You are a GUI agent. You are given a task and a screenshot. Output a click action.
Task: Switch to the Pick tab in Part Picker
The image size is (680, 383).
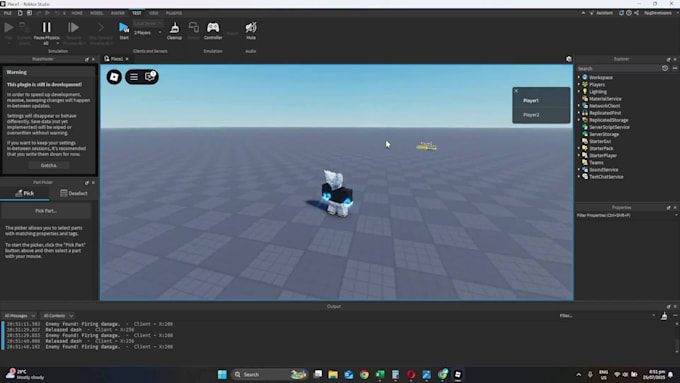click(25, 193)
